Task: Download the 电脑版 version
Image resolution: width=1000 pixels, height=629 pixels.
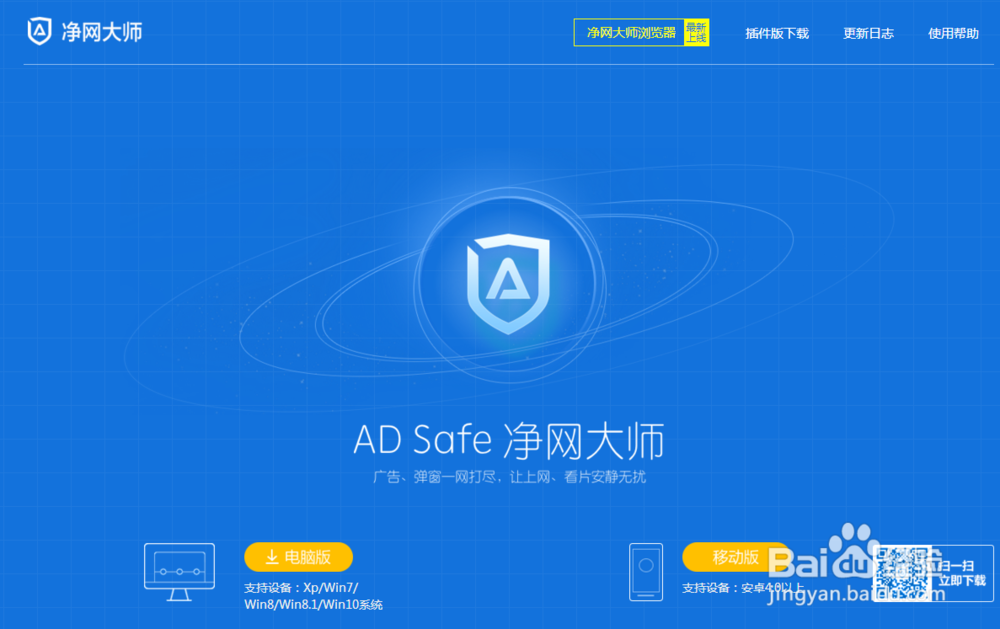Action: [x=298, y=557]
